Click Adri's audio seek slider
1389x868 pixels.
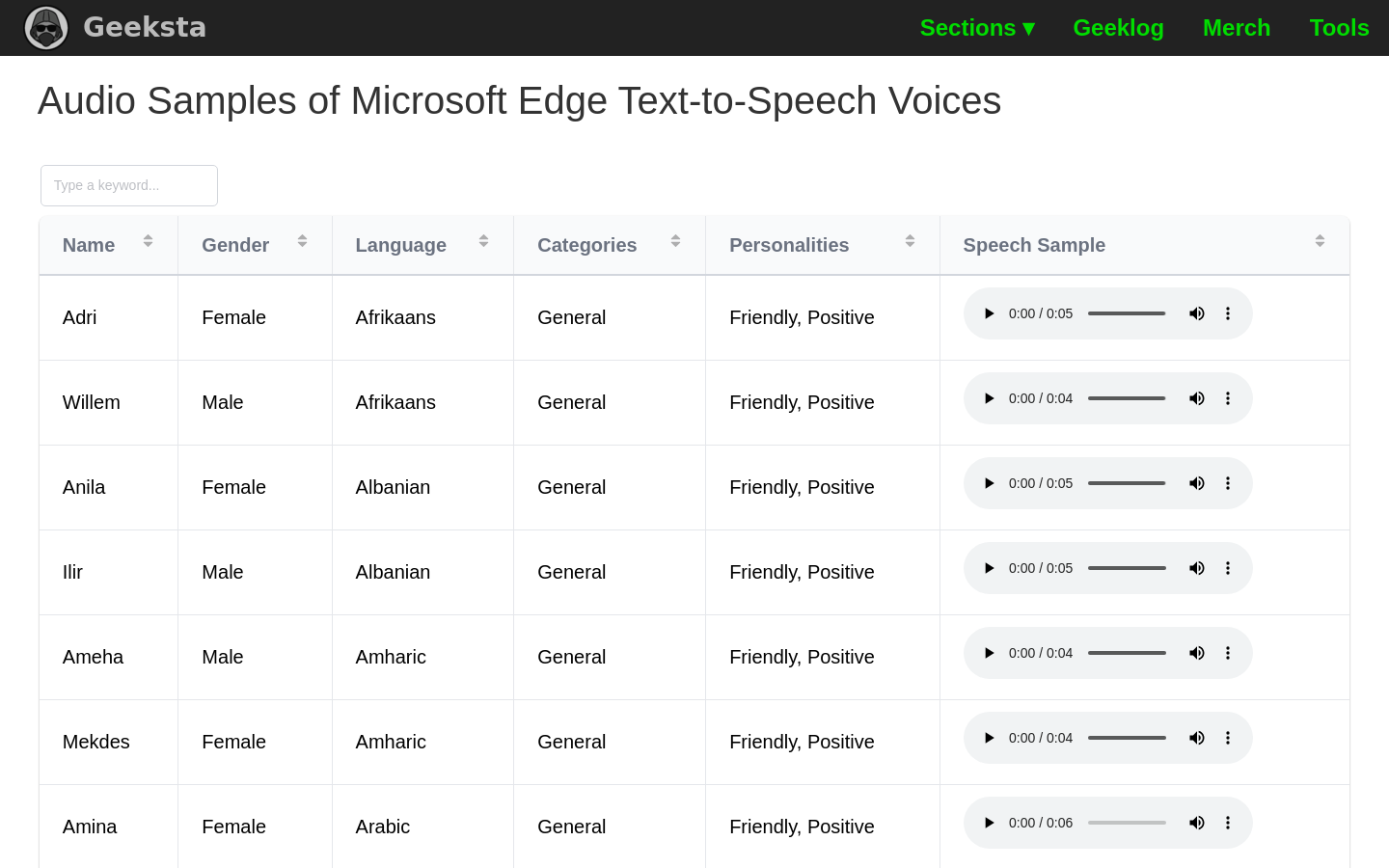(x=1127, y=313)
